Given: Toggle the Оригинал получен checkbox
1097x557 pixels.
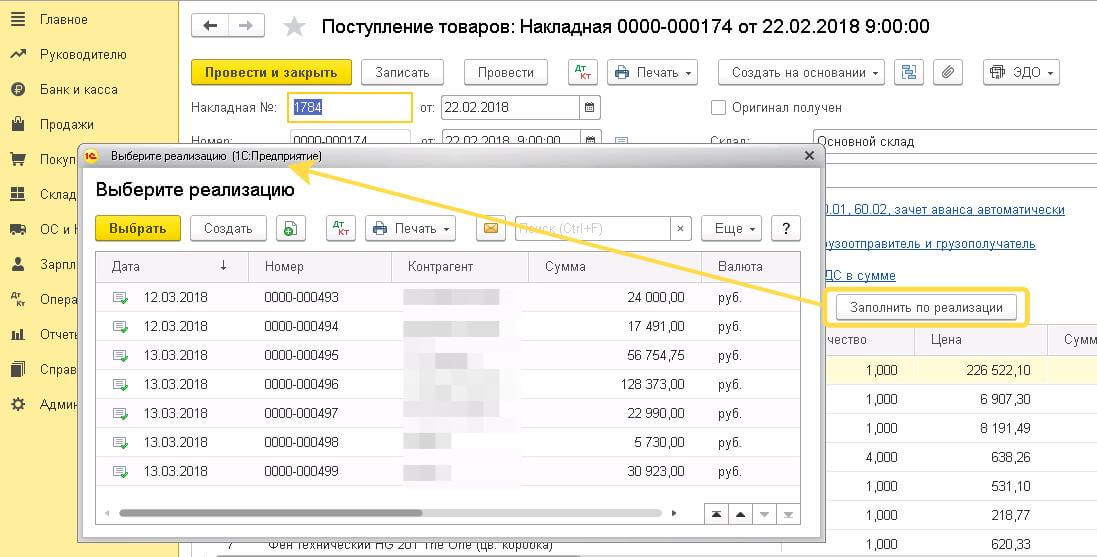Looking at the screenshot, I should pos(718,107).
